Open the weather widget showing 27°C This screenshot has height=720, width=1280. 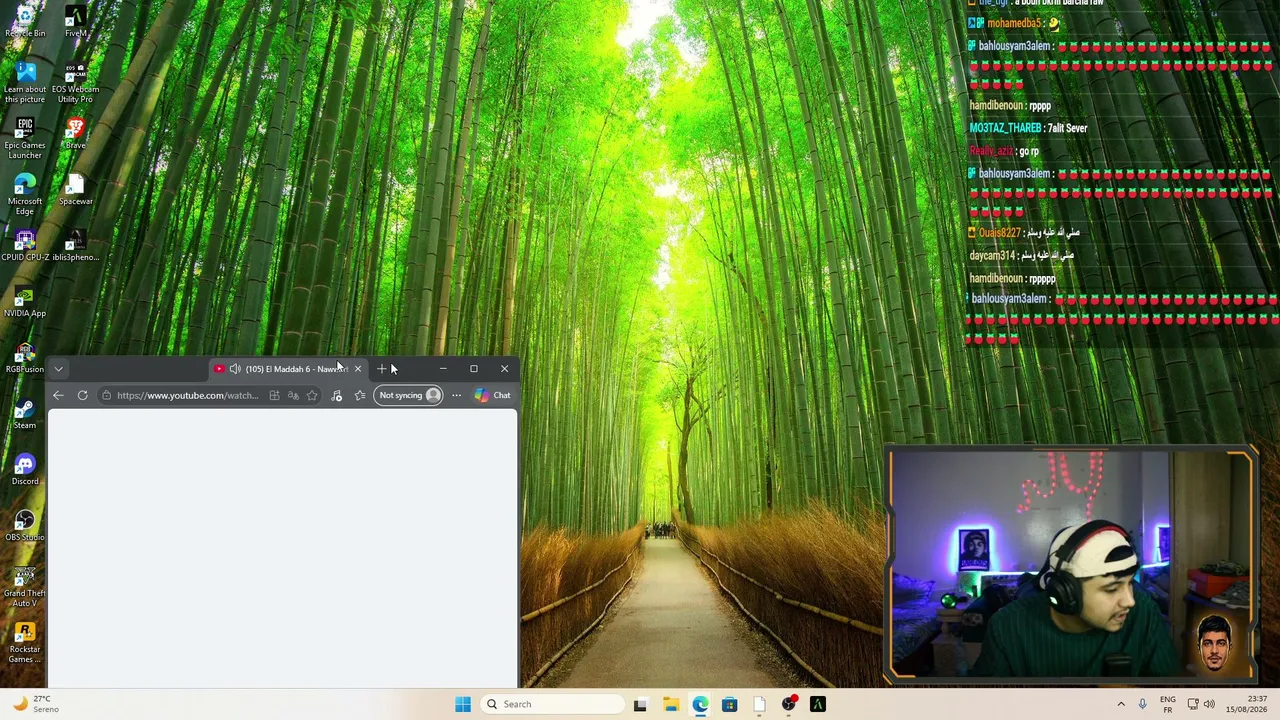pos(33,704)
